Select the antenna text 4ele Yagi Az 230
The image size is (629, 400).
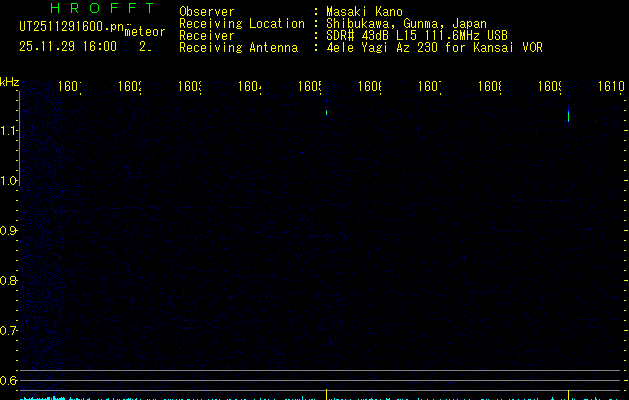pyautogui.click(x=382, y=47)
